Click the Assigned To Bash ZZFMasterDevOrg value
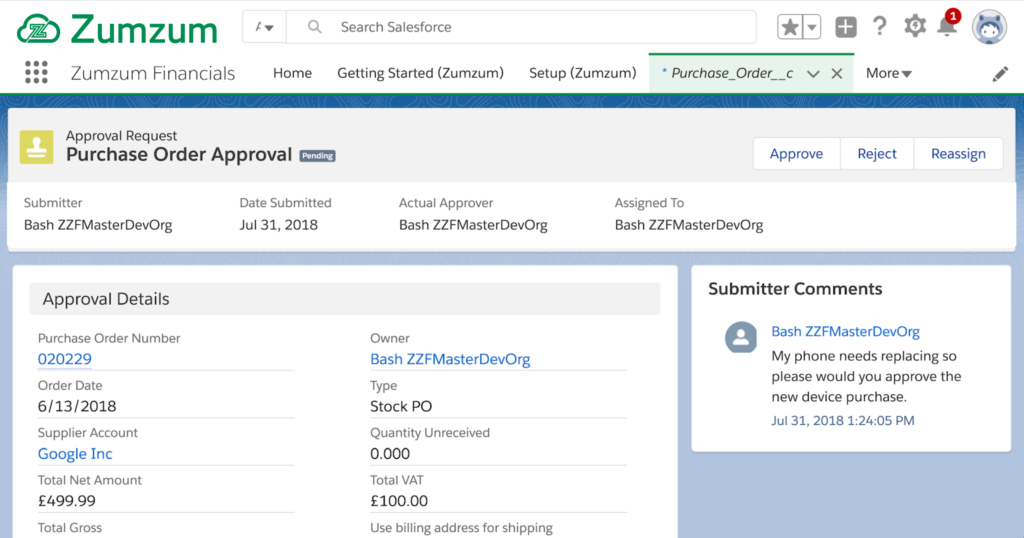This screenshot has height=538, width=1024. [688, 225]
